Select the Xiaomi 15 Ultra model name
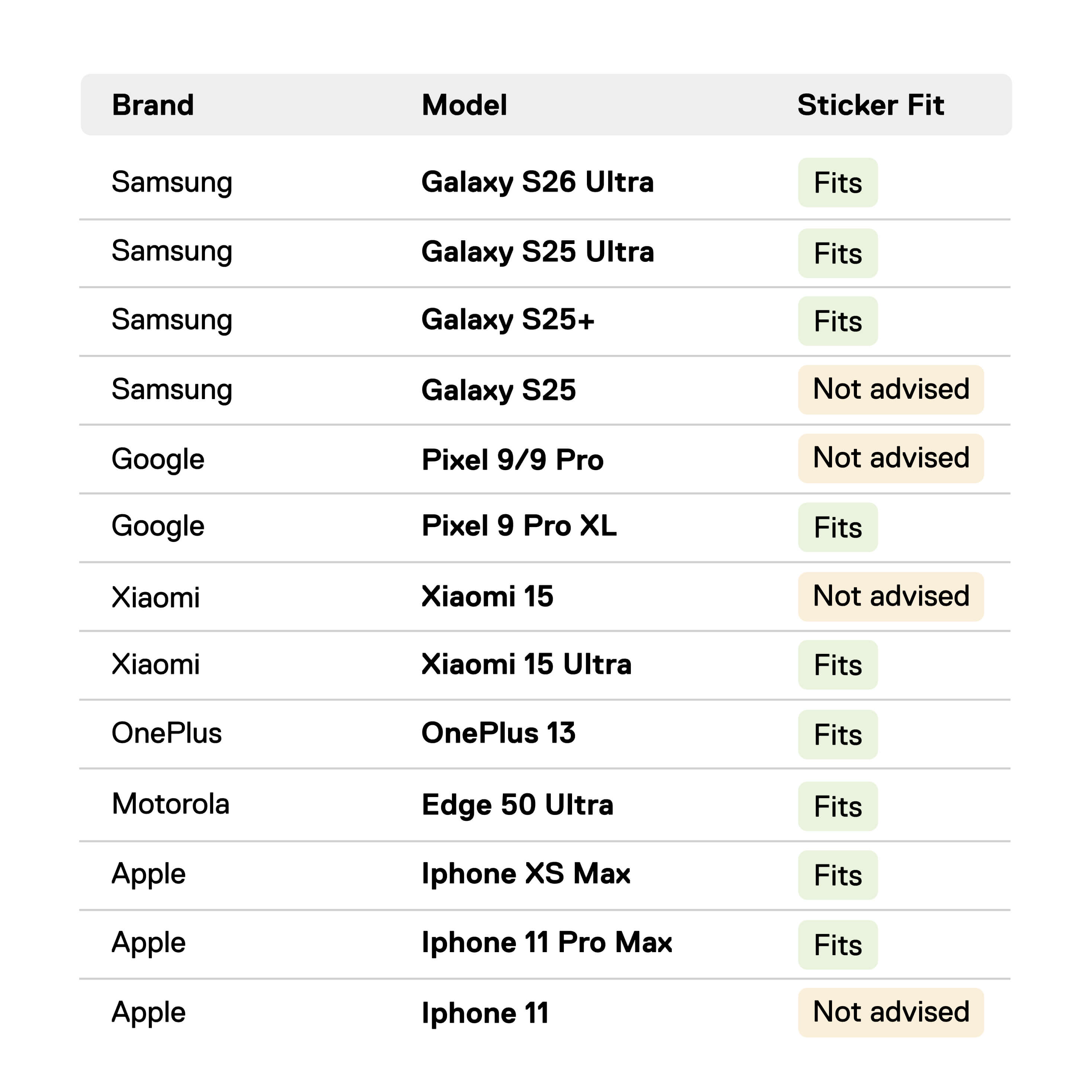This screenshot has width=1092, height=1092. coord(526,664)
